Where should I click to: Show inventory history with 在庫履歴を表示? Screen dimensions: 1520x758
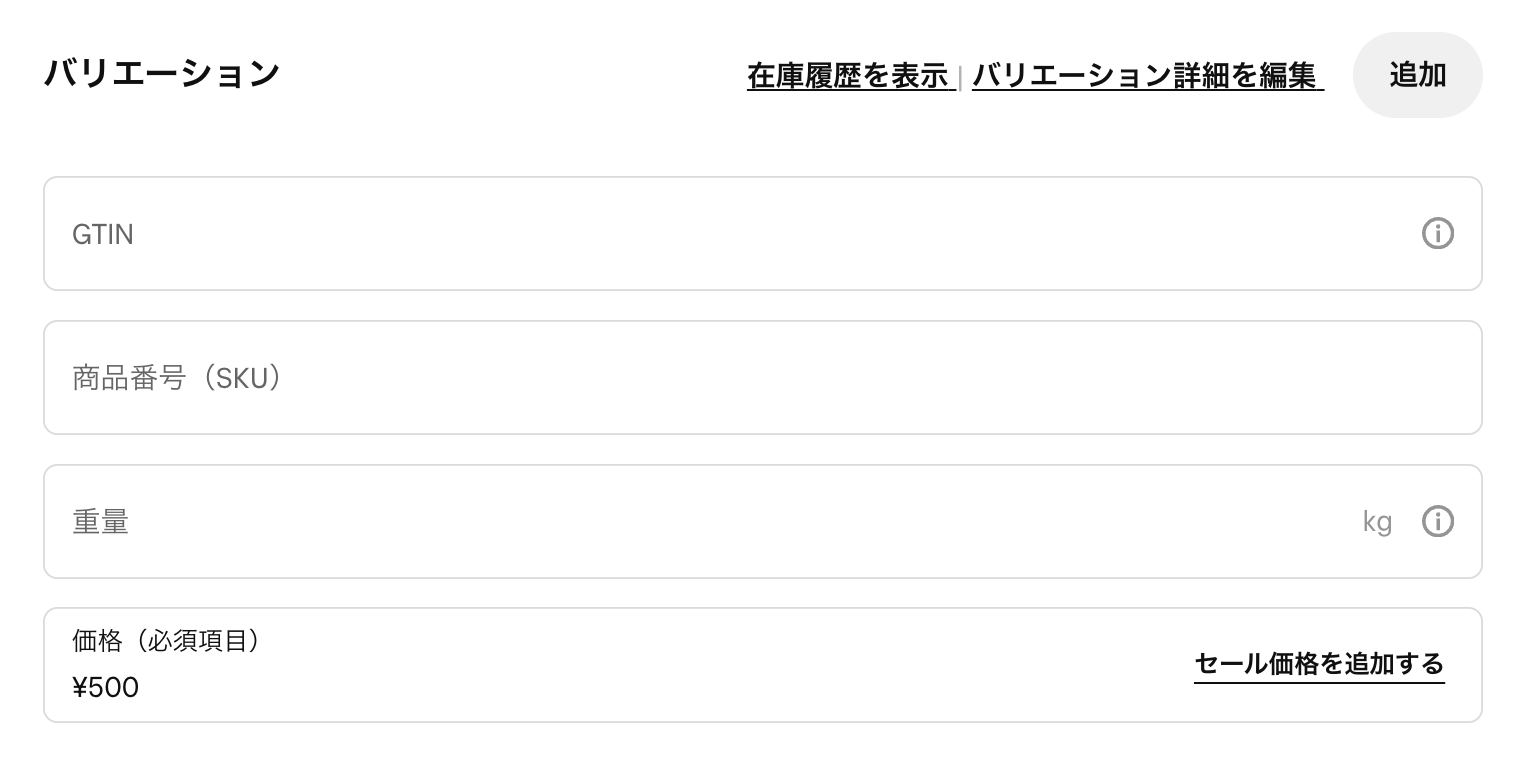coord(849,74)
